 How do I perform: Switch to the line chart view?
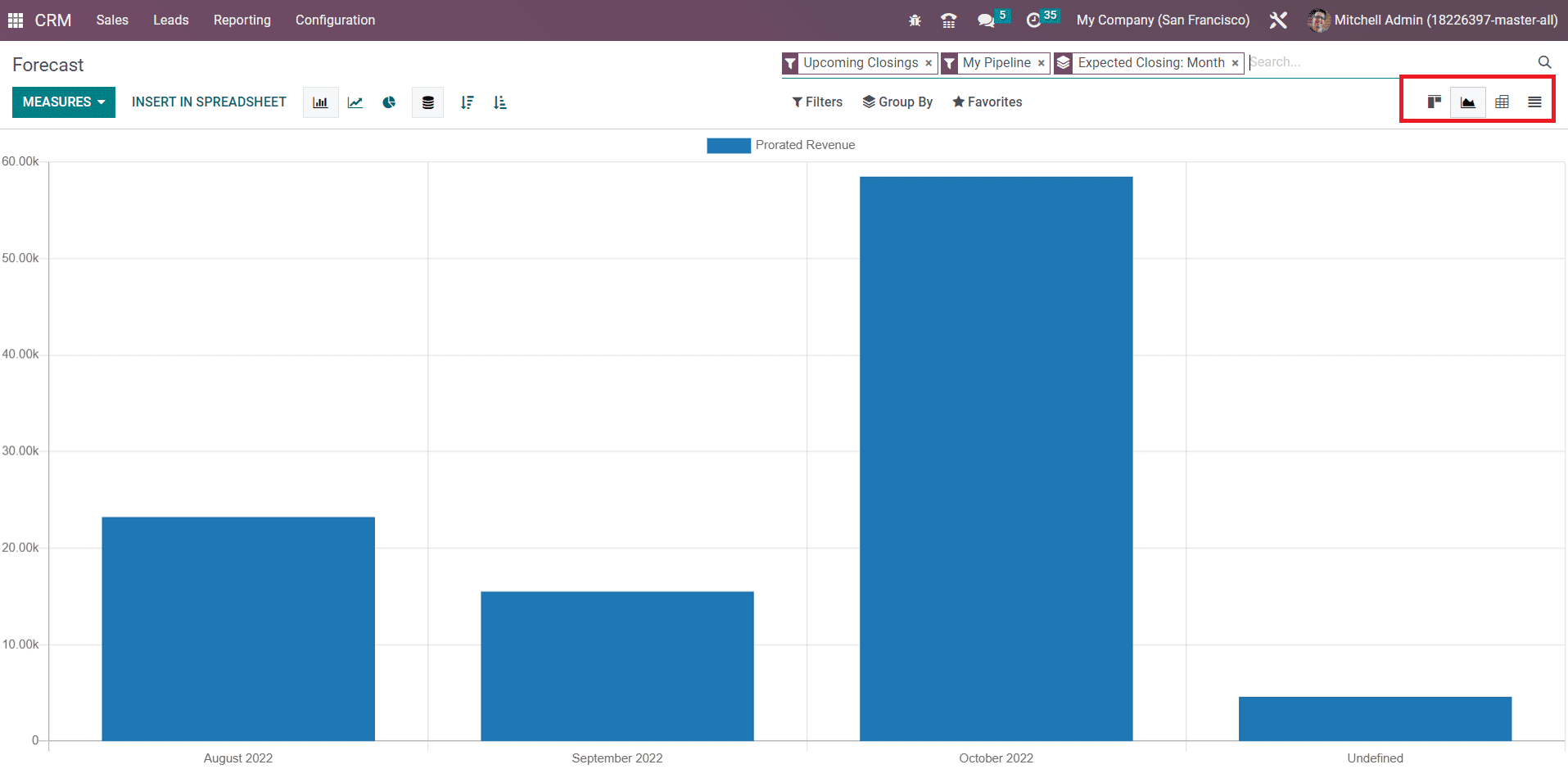coord(355,102)
